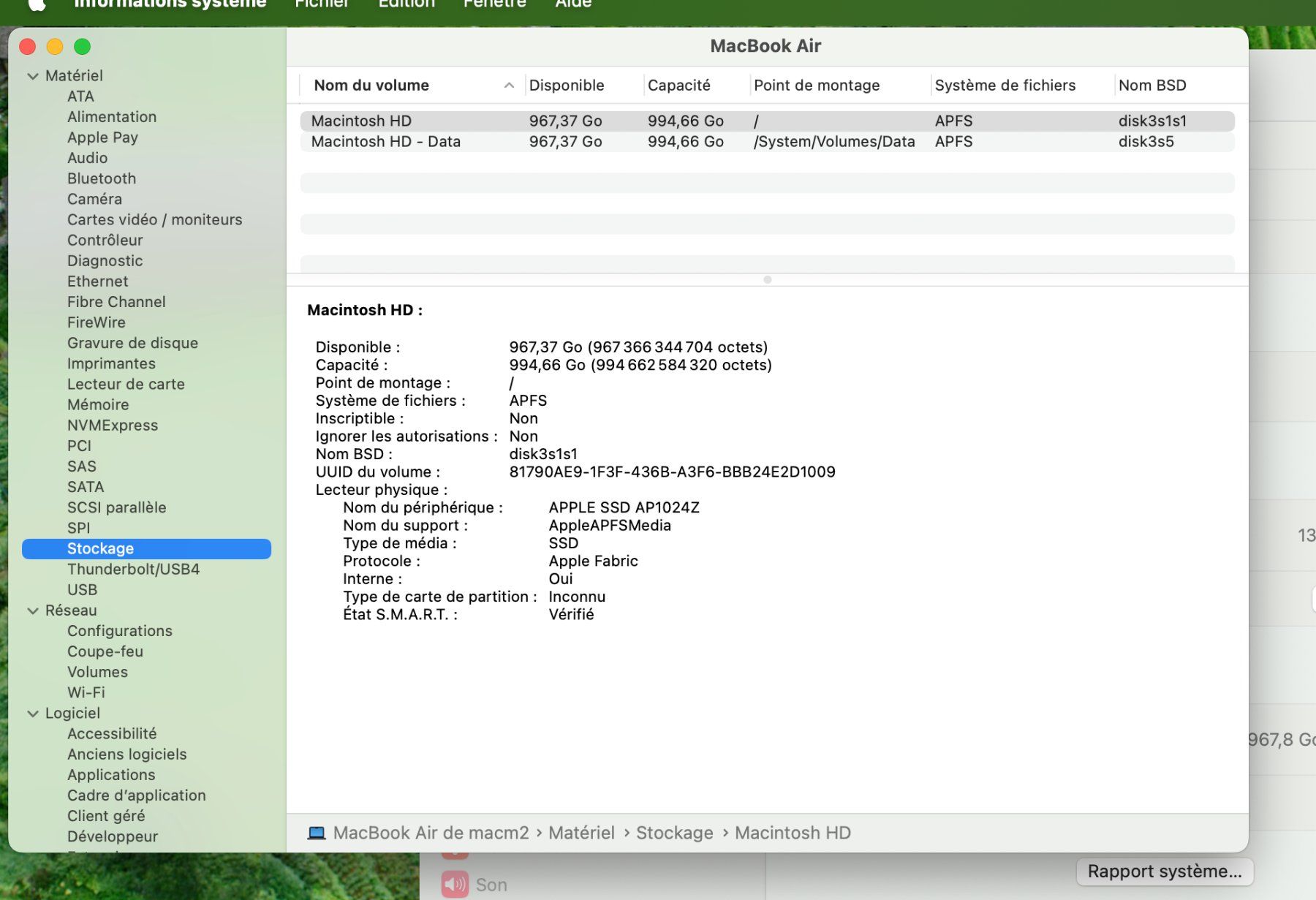Collapse the Logiciel section
This screenshot has height=900, width=1316.
33,714
